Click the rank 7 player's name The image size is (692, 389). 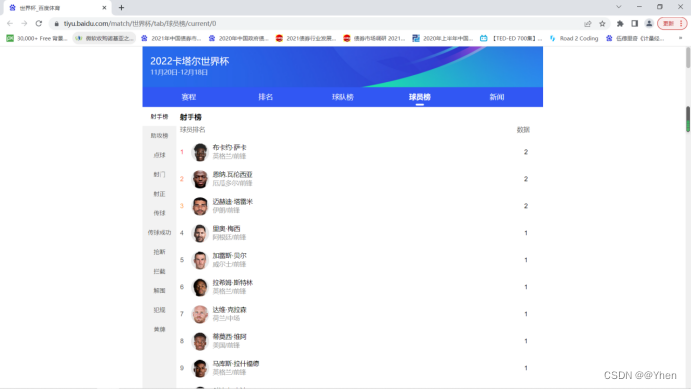(x=229, y=310)
